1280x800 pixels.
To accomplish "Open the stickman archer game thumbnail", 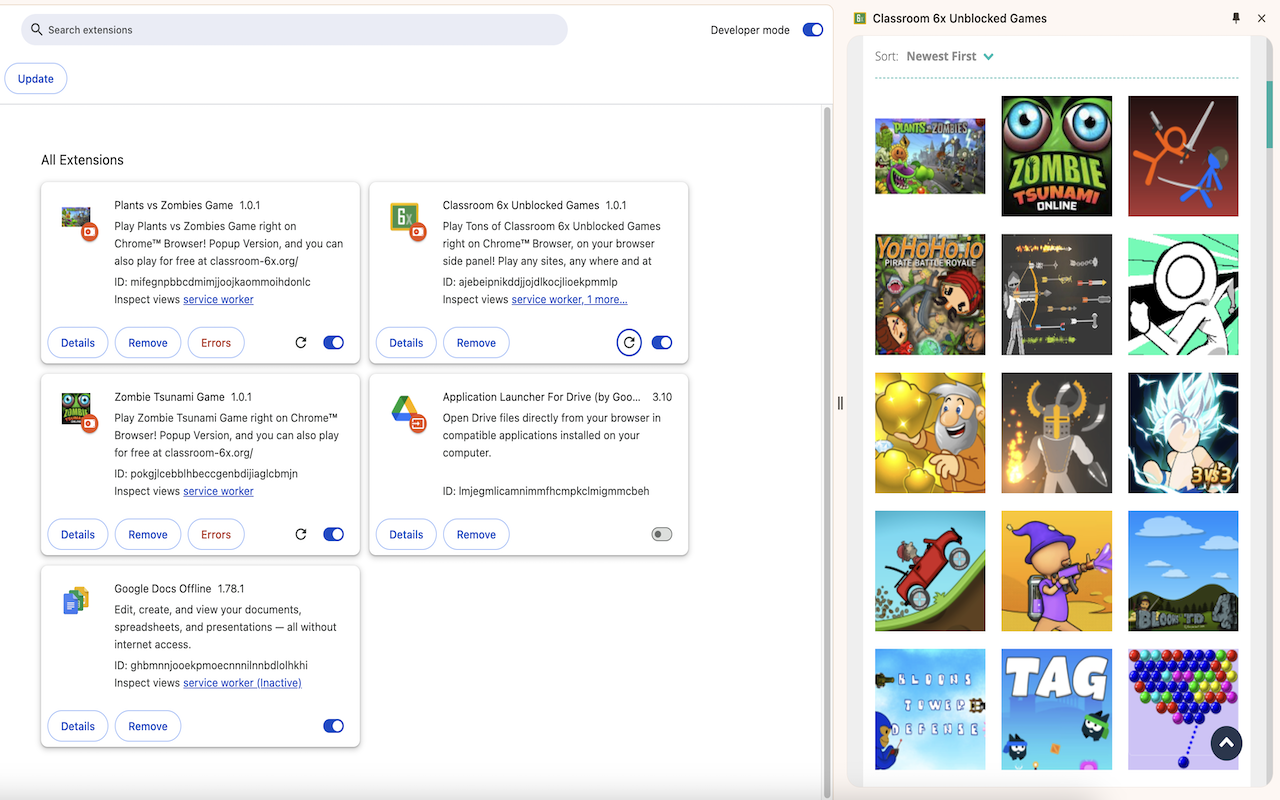I will click(1057, 295).
